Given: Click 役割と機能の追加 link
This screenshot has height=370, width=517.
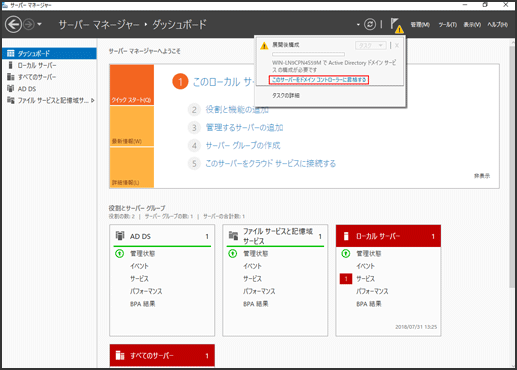Looking at the screenshot, I should coord(237,110).
